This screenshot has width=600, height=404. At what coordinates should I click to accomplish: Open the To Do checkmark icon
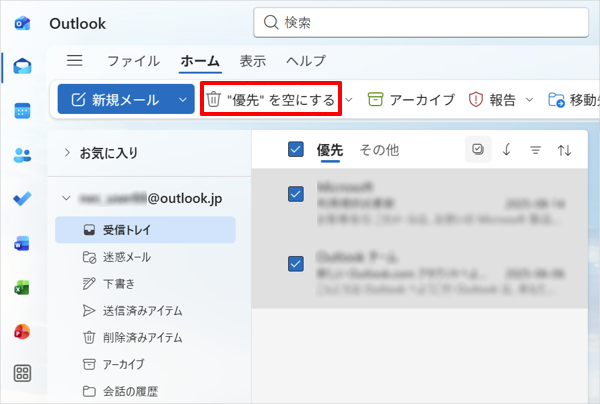(x=22, y=199)
